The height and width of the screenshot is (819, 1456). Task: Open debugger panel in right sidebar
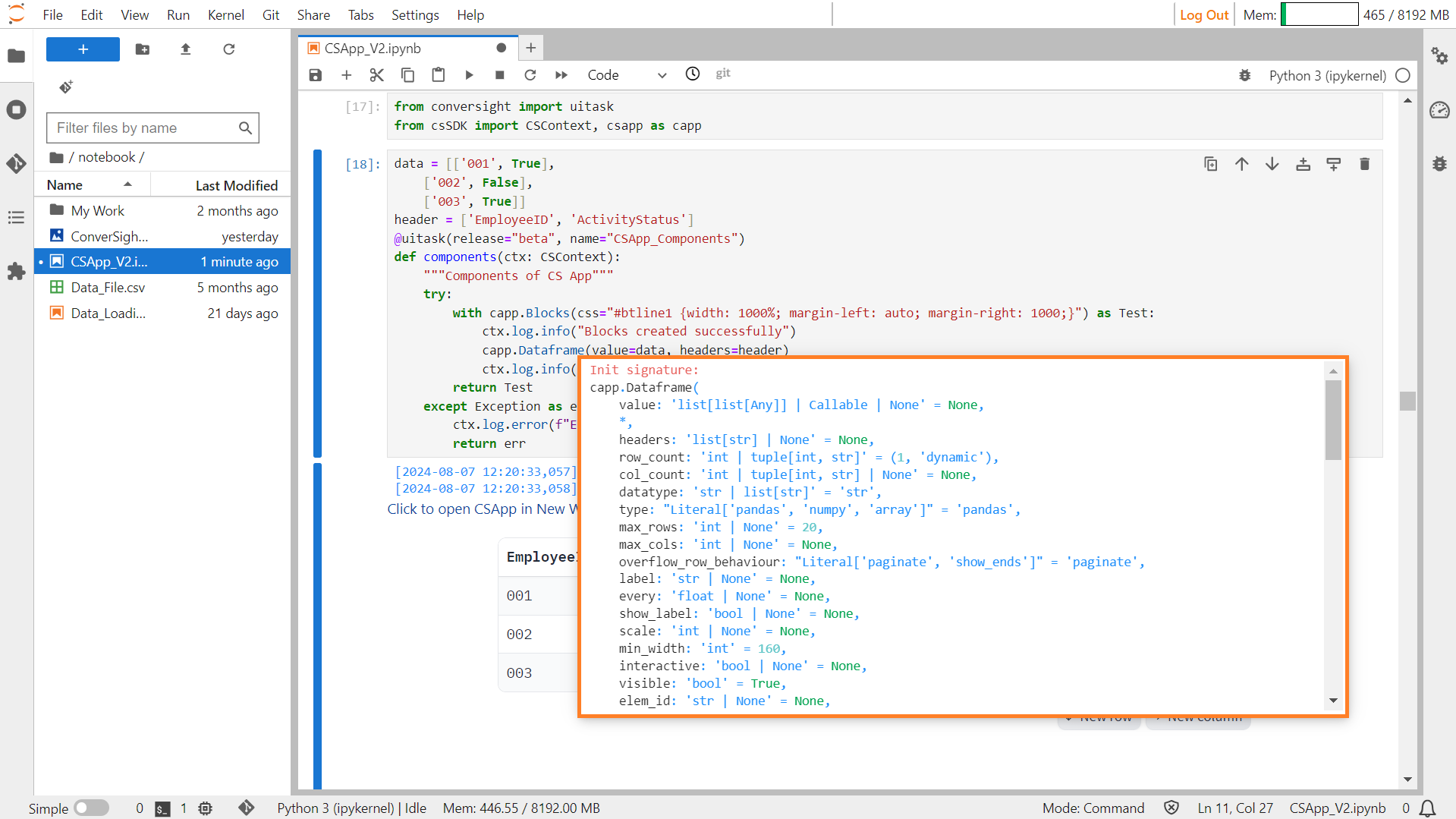(x=1439, y=163)
